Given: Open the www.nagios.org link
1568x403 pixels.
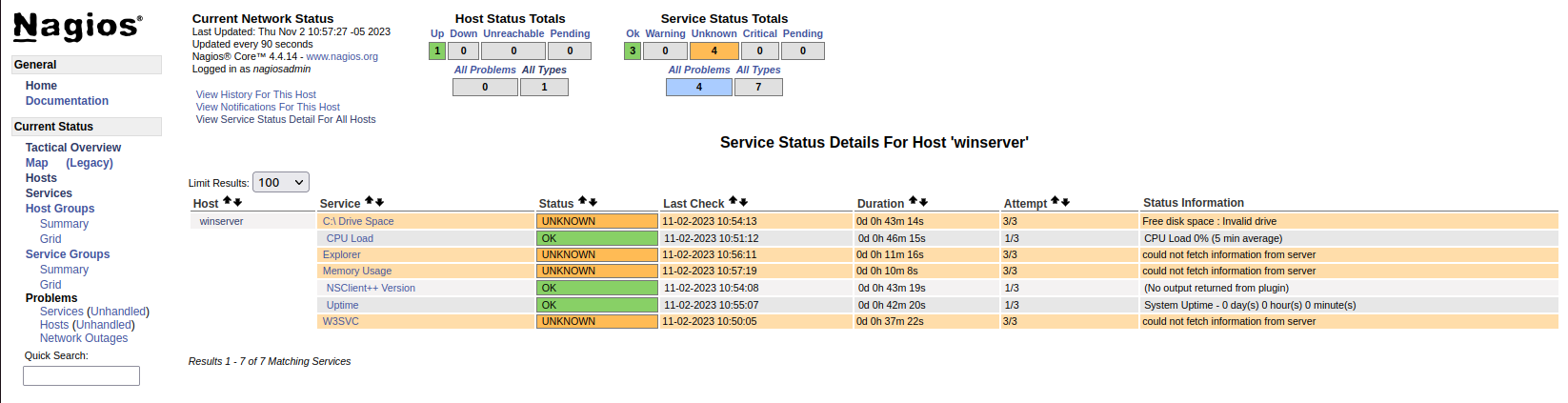Looking at the screenshot, I should pos(342,56).
